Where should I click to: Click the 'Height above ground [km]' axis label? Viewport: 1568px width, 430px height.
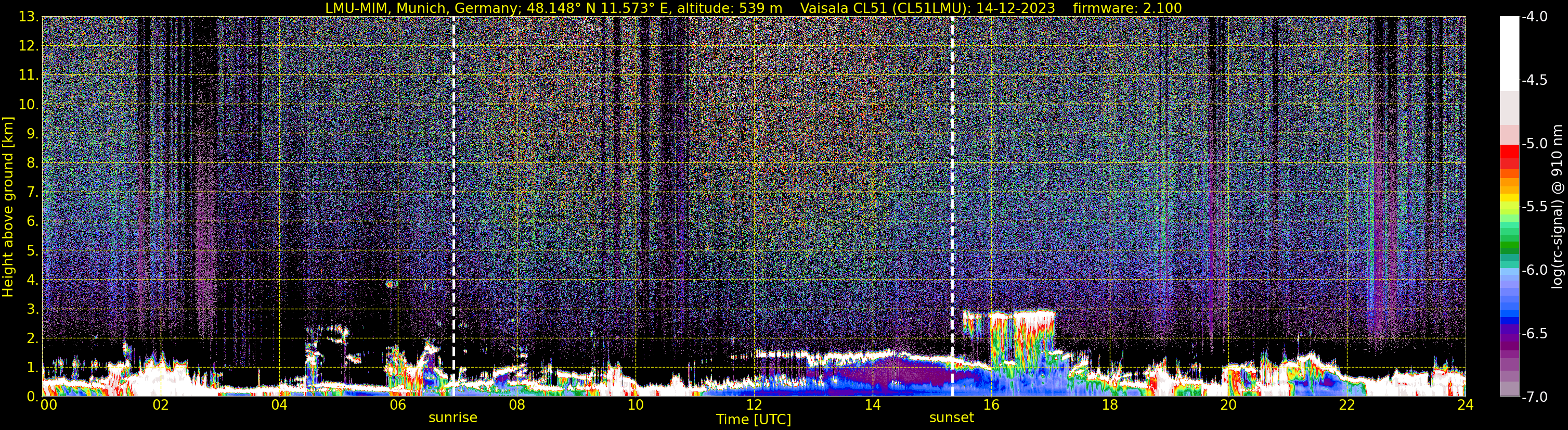pos(8,207)
